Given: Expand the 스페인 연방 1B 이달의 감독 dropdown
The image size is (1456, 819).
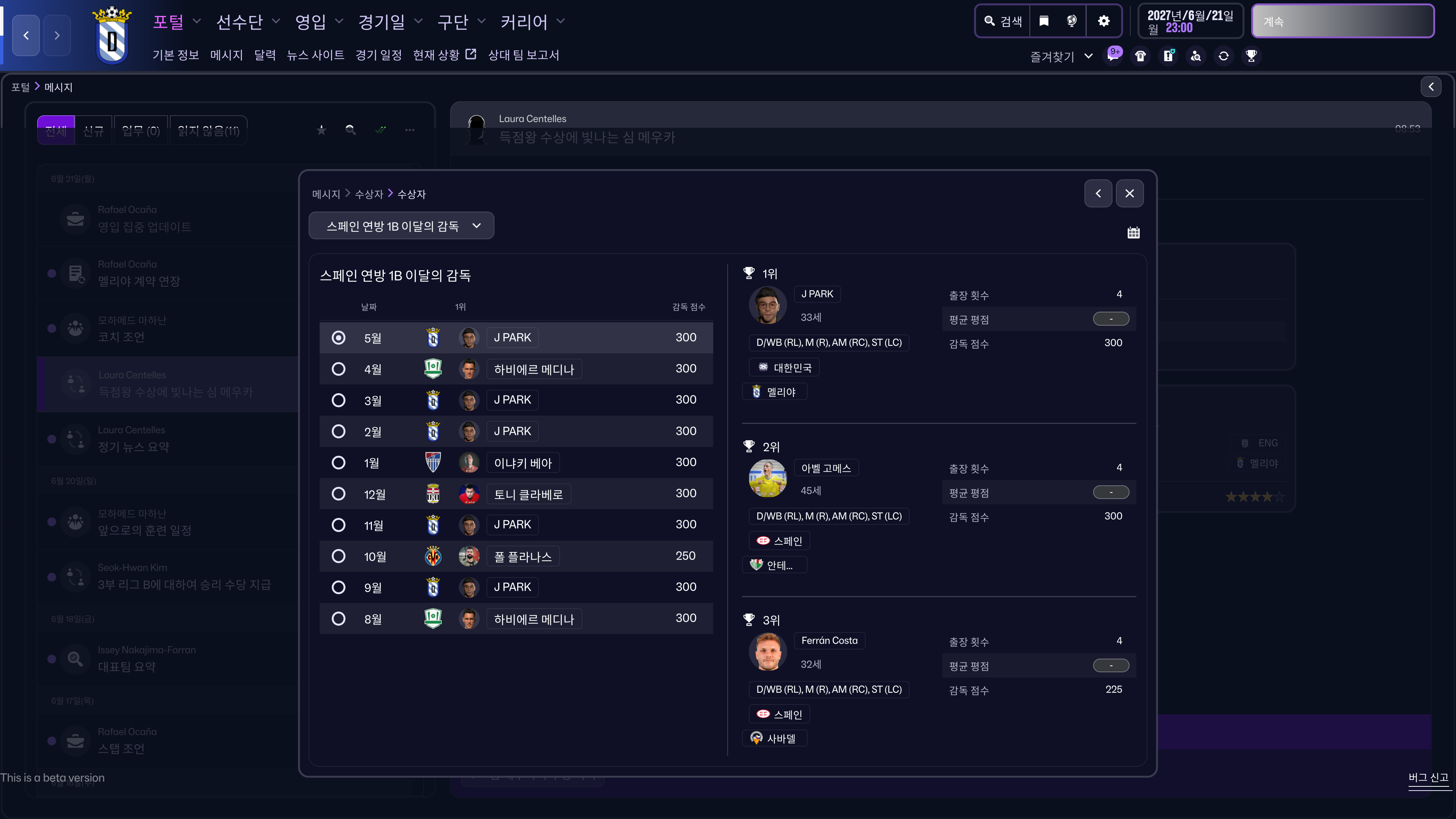Looking at the screenshot, I should (401, 226).
